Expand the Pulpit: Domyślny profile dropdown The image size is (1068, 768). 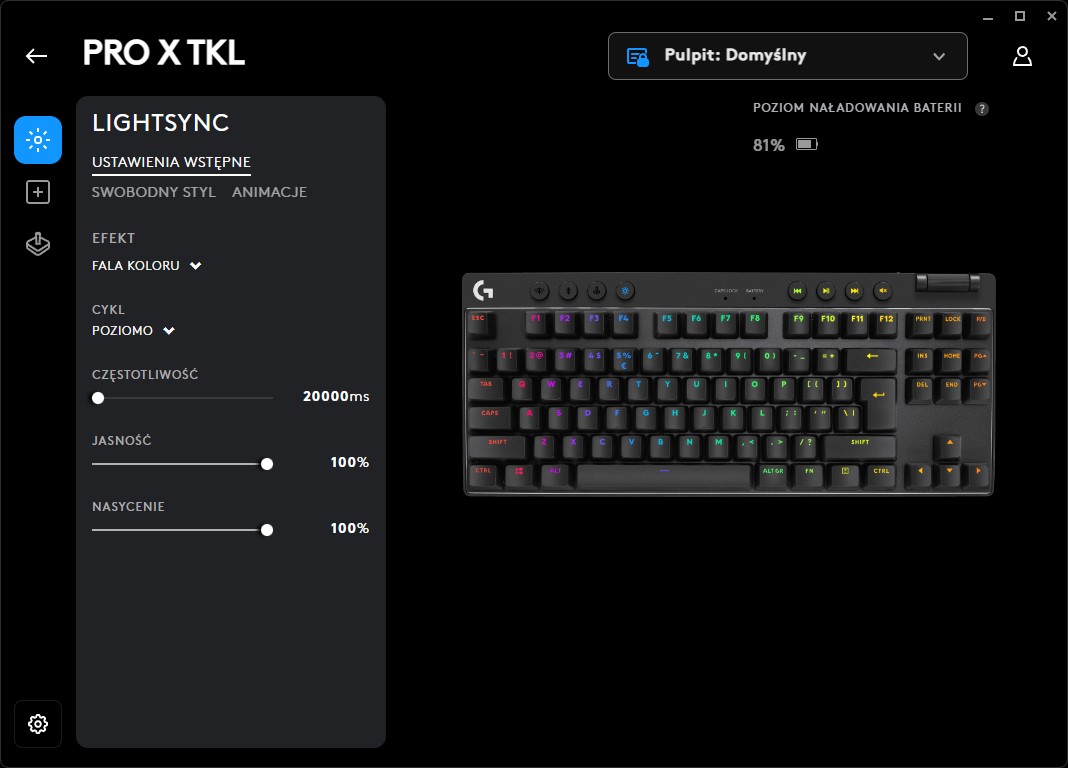787,56
